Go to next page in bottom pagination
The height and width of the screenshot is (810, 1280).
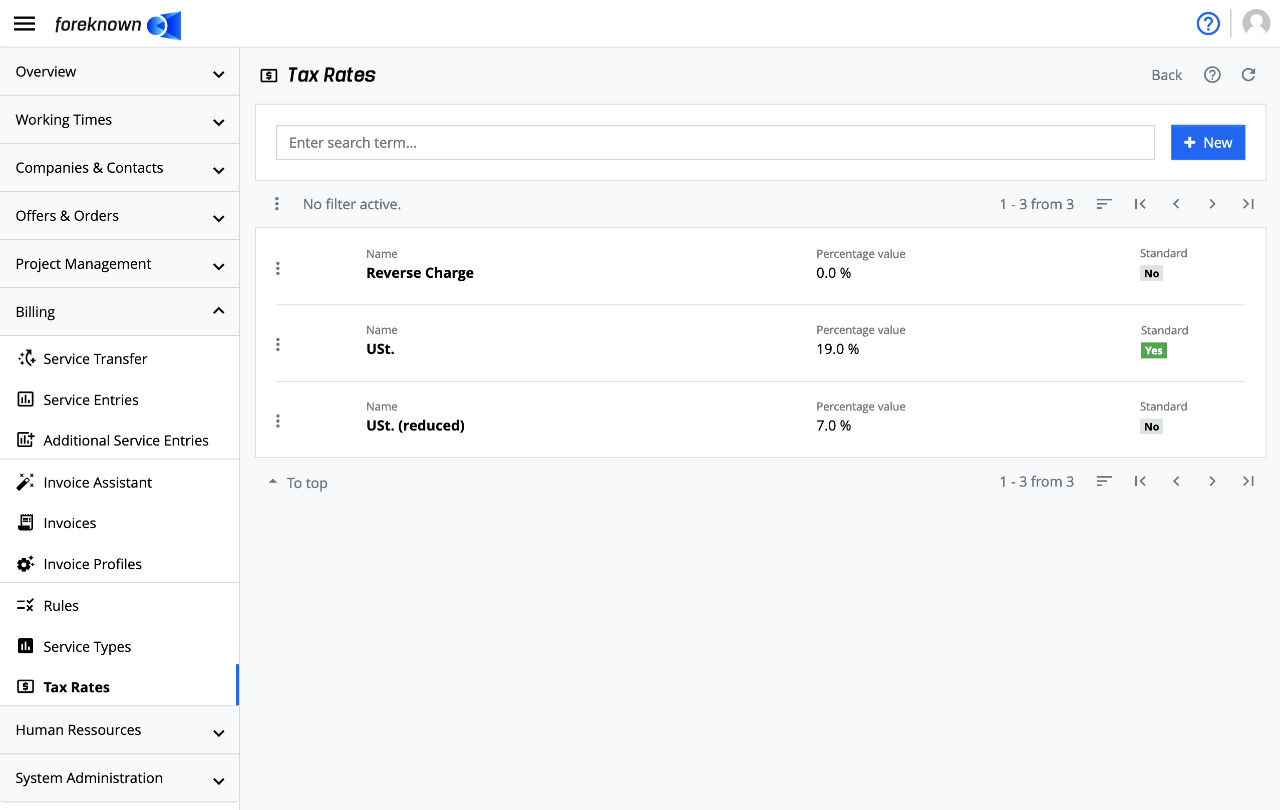[1212, 481]
